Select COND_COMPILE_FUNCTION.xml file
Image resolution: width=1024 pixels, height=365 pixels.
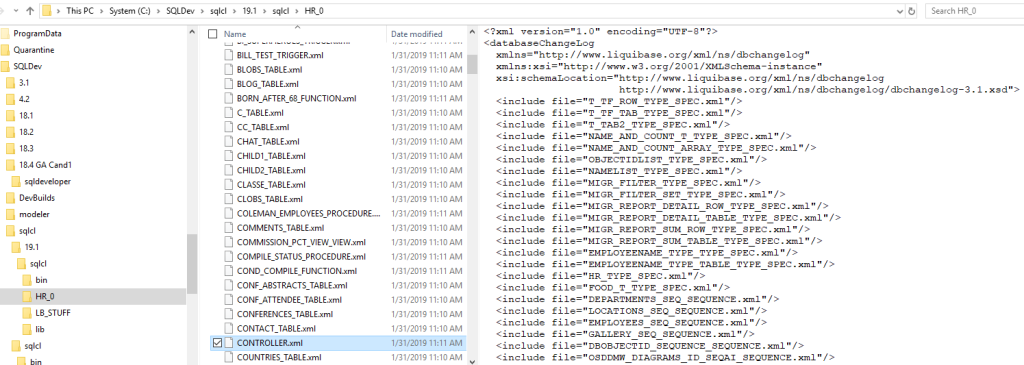(x=296, y=271)
